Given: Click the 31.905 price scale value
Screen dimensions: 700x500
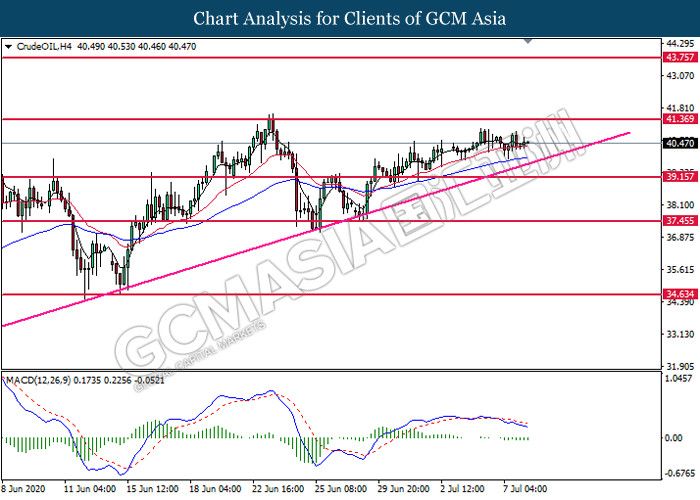Looking at the screenshot, I should tap(680, 367).
